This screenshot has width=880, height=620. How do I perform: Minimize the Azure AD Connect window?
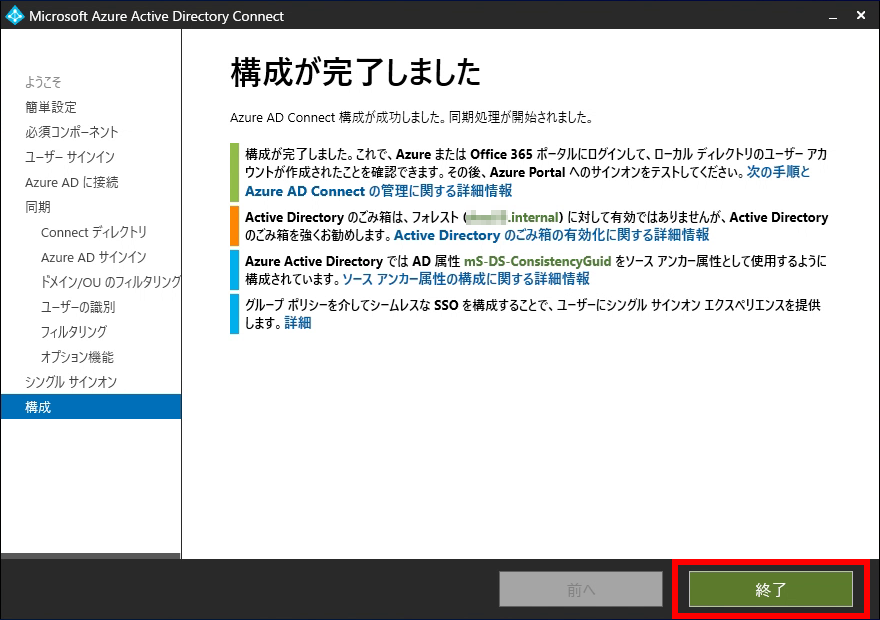[x=833, y=16]
